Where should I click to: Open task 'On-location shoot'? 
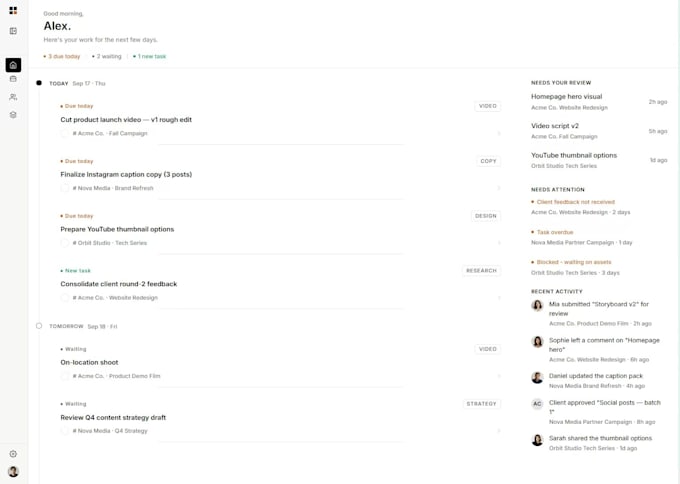[x=89, y=362]
